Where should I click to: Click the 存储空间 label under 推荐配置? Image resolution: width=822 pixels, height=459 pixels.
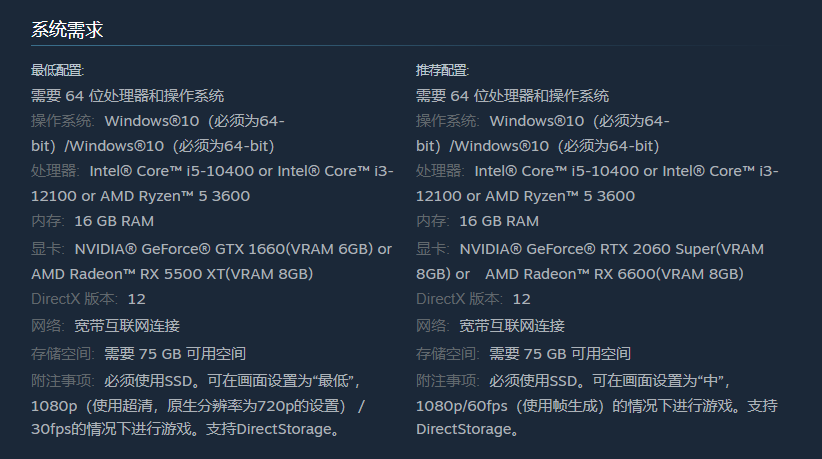coord(447,354)
